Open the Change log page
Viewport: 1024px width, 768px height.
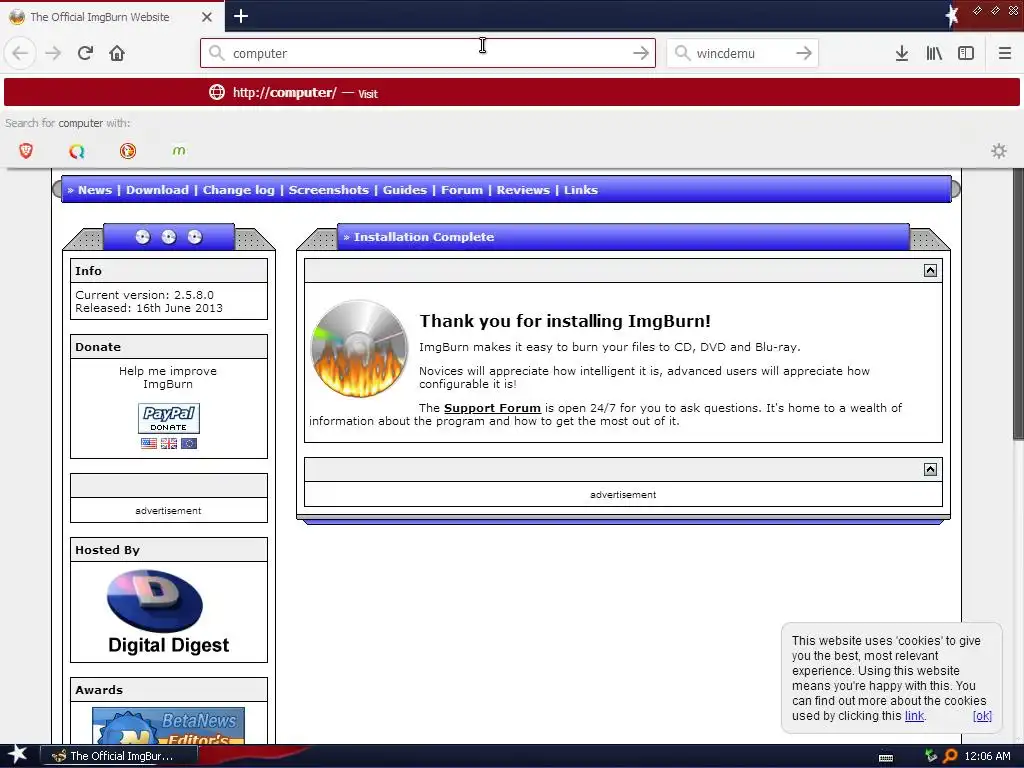pyautogui.click(x=238, y=190)
